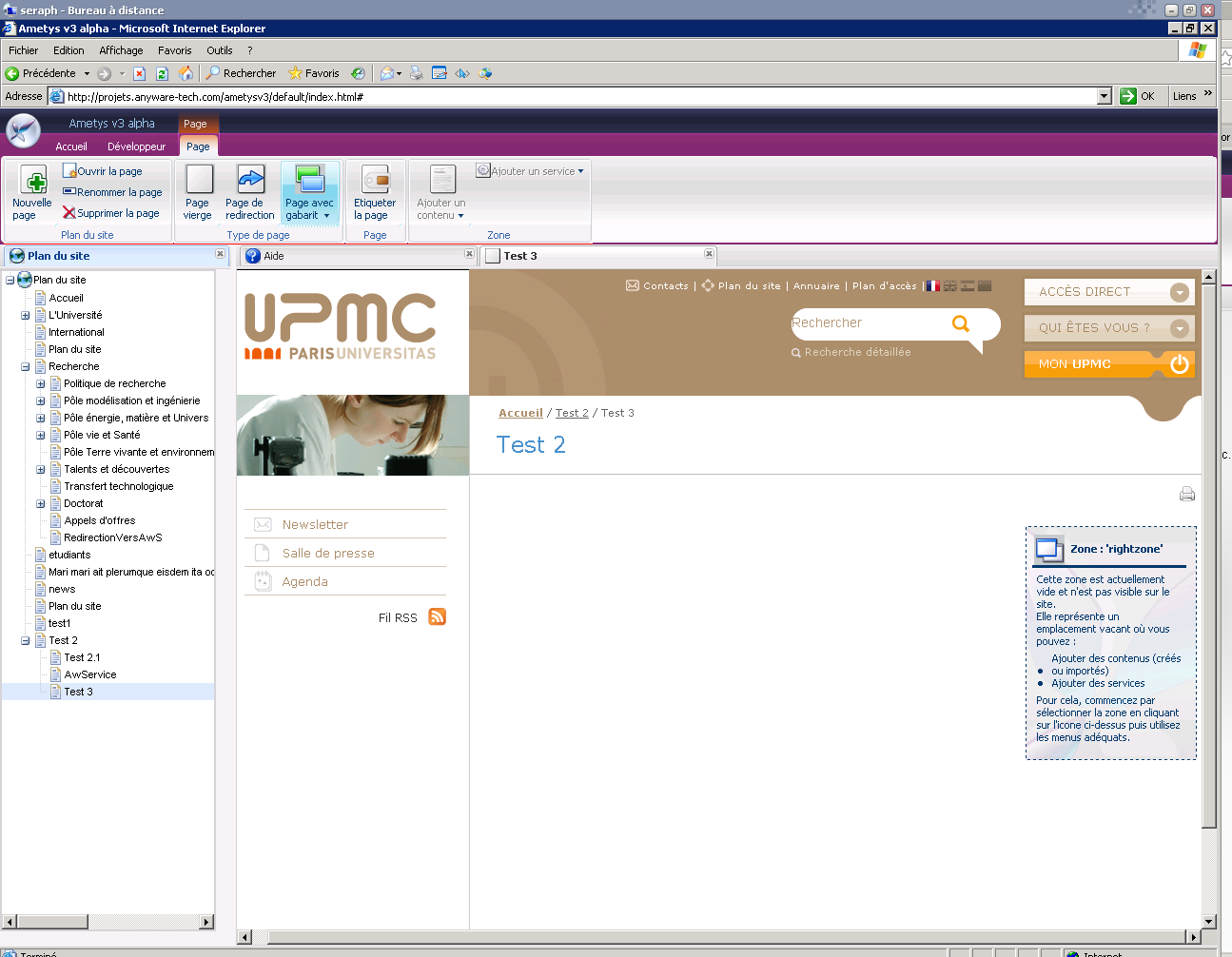
Task: Choose the Page de redirection icon
Action: click(250, 179)
